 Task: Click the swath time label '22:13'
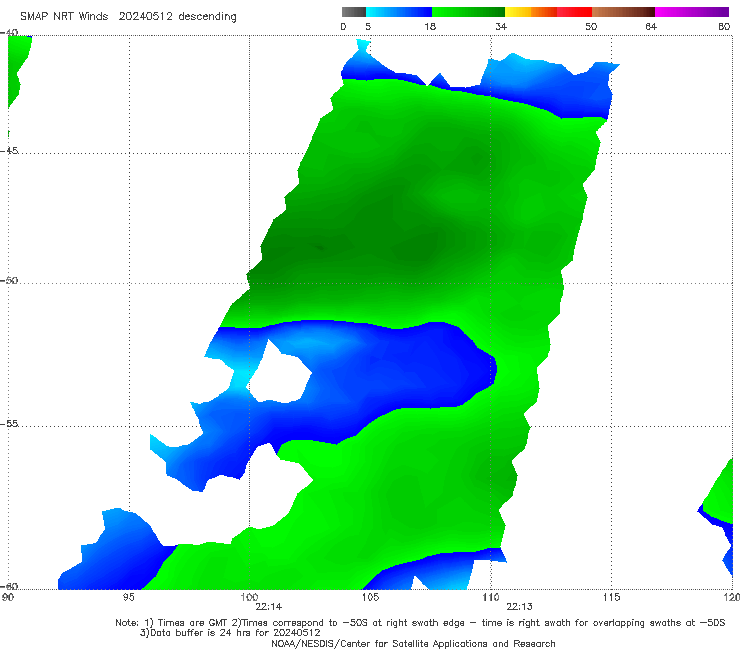coord(520,607)
